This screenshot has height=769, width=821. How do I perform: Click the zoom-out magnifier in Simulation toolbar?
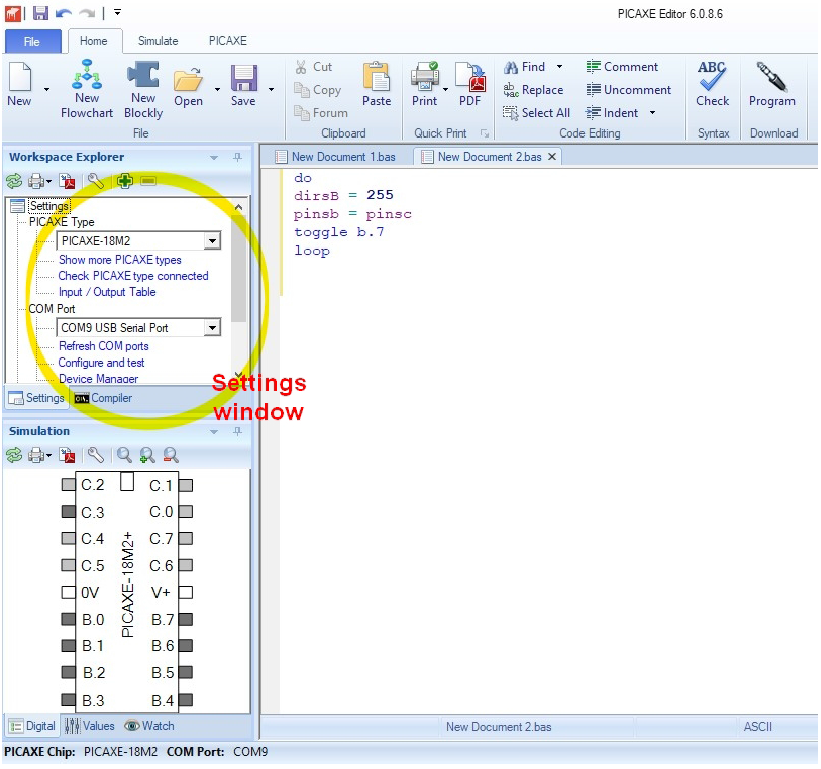[171, 455]
